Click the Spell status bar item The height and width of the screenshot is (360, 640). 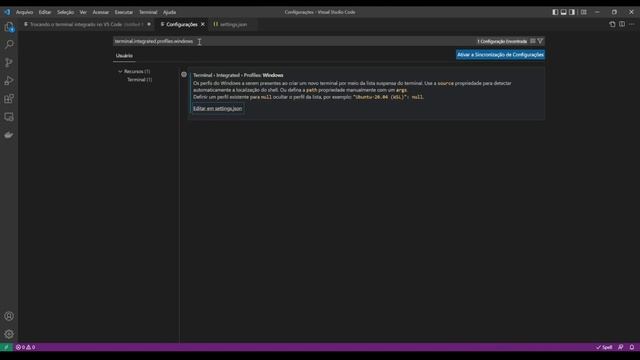point(604,347)
